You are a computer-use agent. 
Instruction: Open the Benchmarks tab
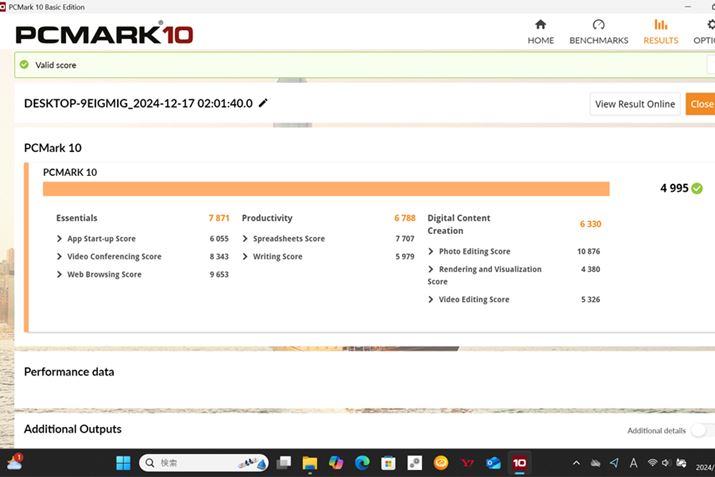click(599, 32)
